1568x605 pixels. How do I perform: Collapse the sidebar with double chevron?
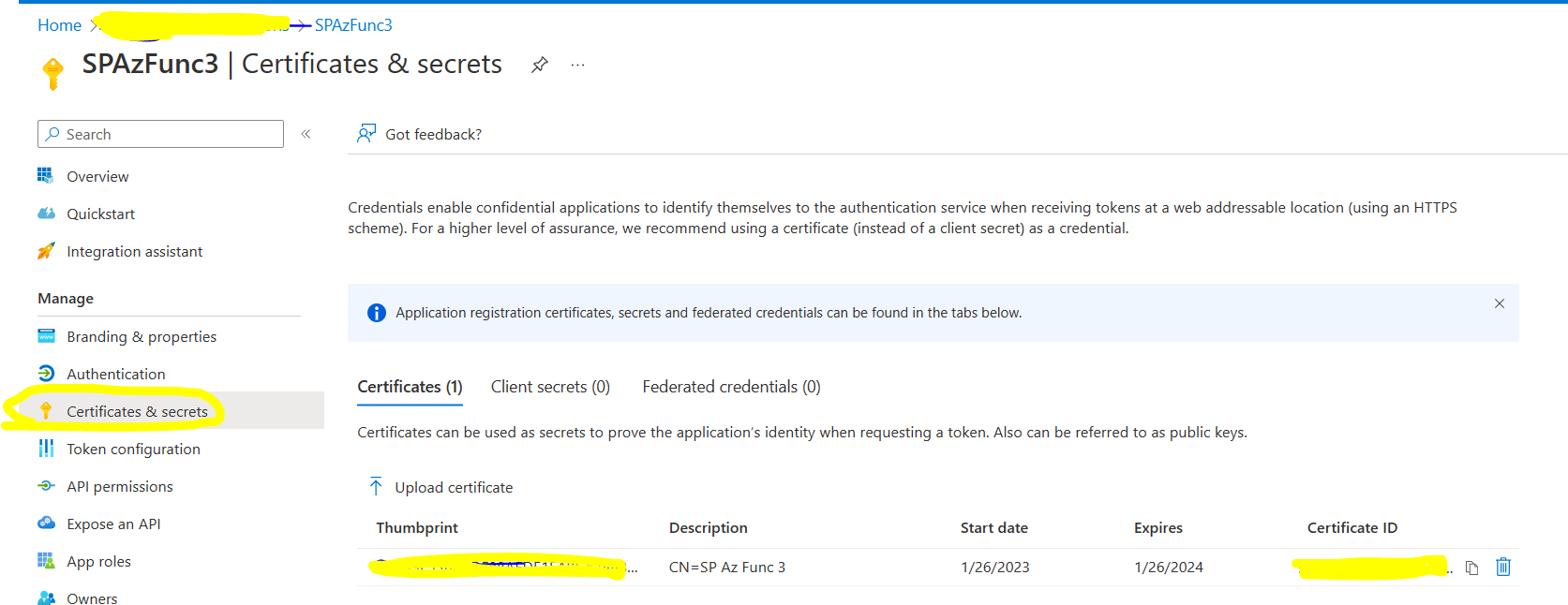coord(306,134)
